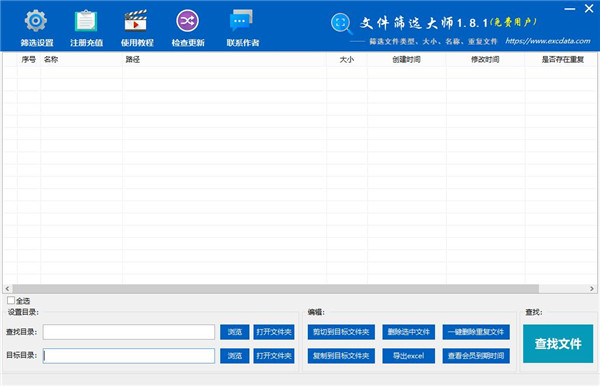Close the 文件筛选大师 window
Image resolution: width=600 pixels, height=386 pixels.
pyautogui.click(x=589, y=8)
